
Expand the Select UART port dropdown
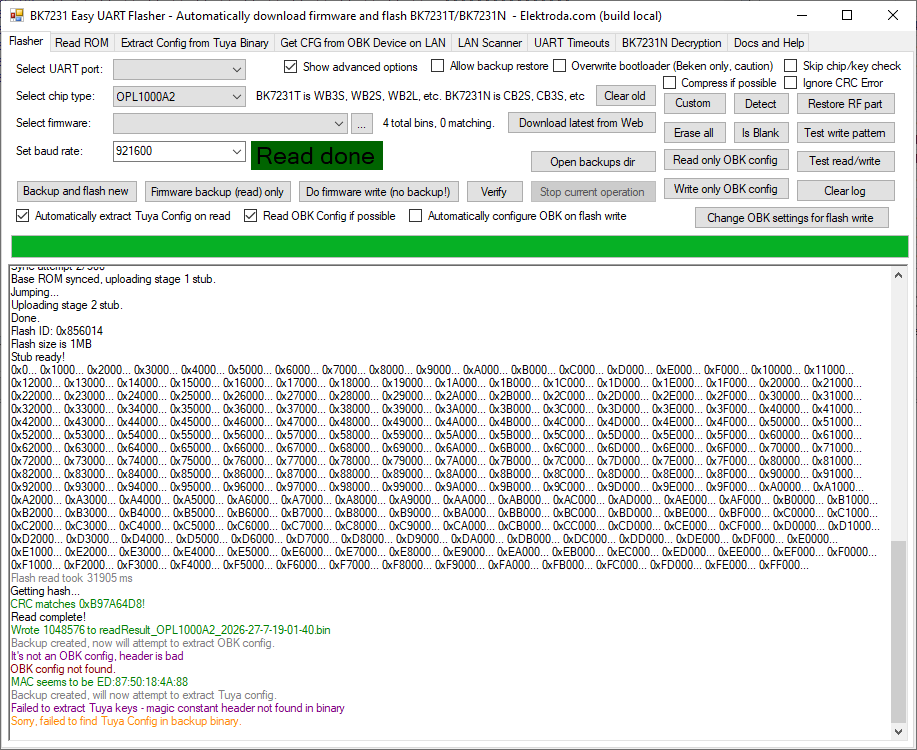tap(179, 69)
